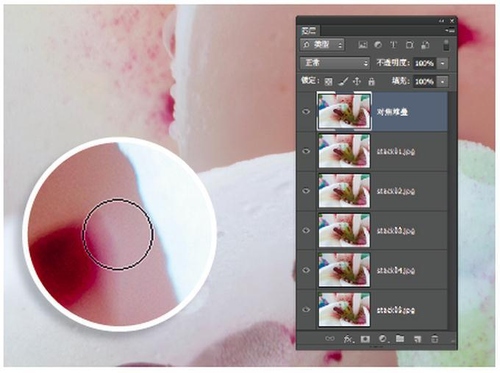Lock all padlock icon

[x=371, y=81]
